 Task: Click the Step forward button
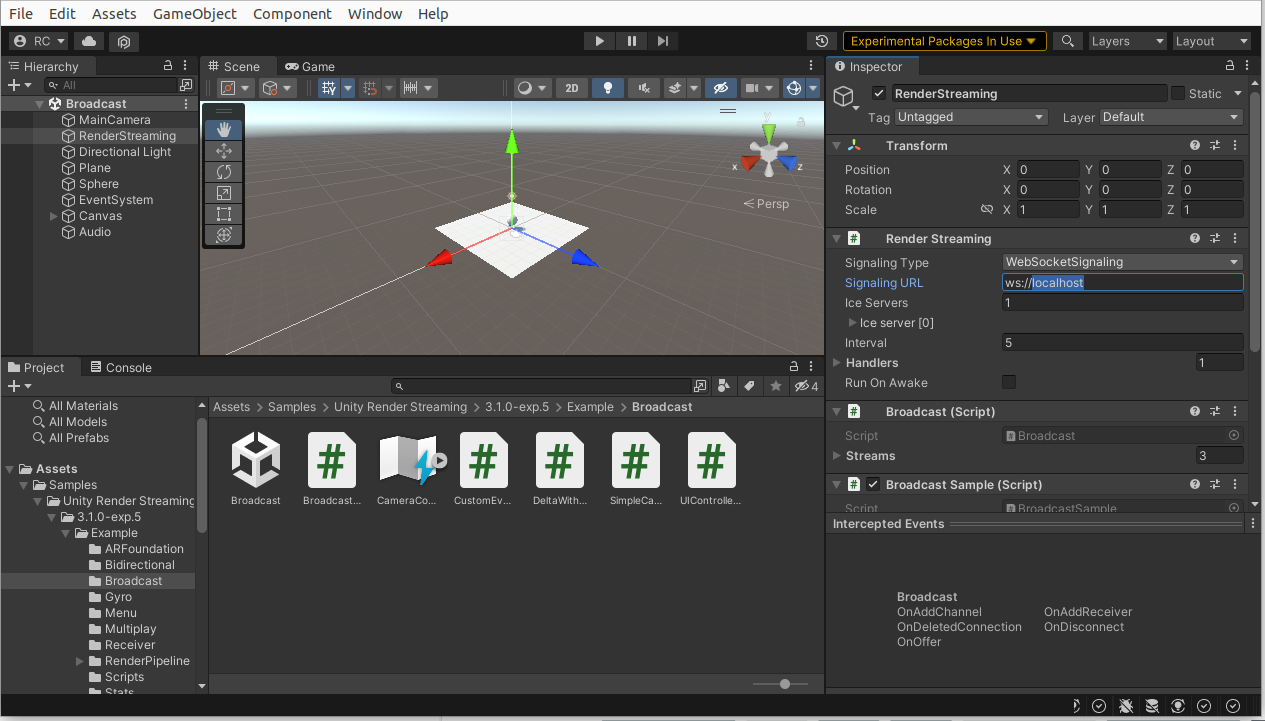pyautogui.click(x=663, y=41)
